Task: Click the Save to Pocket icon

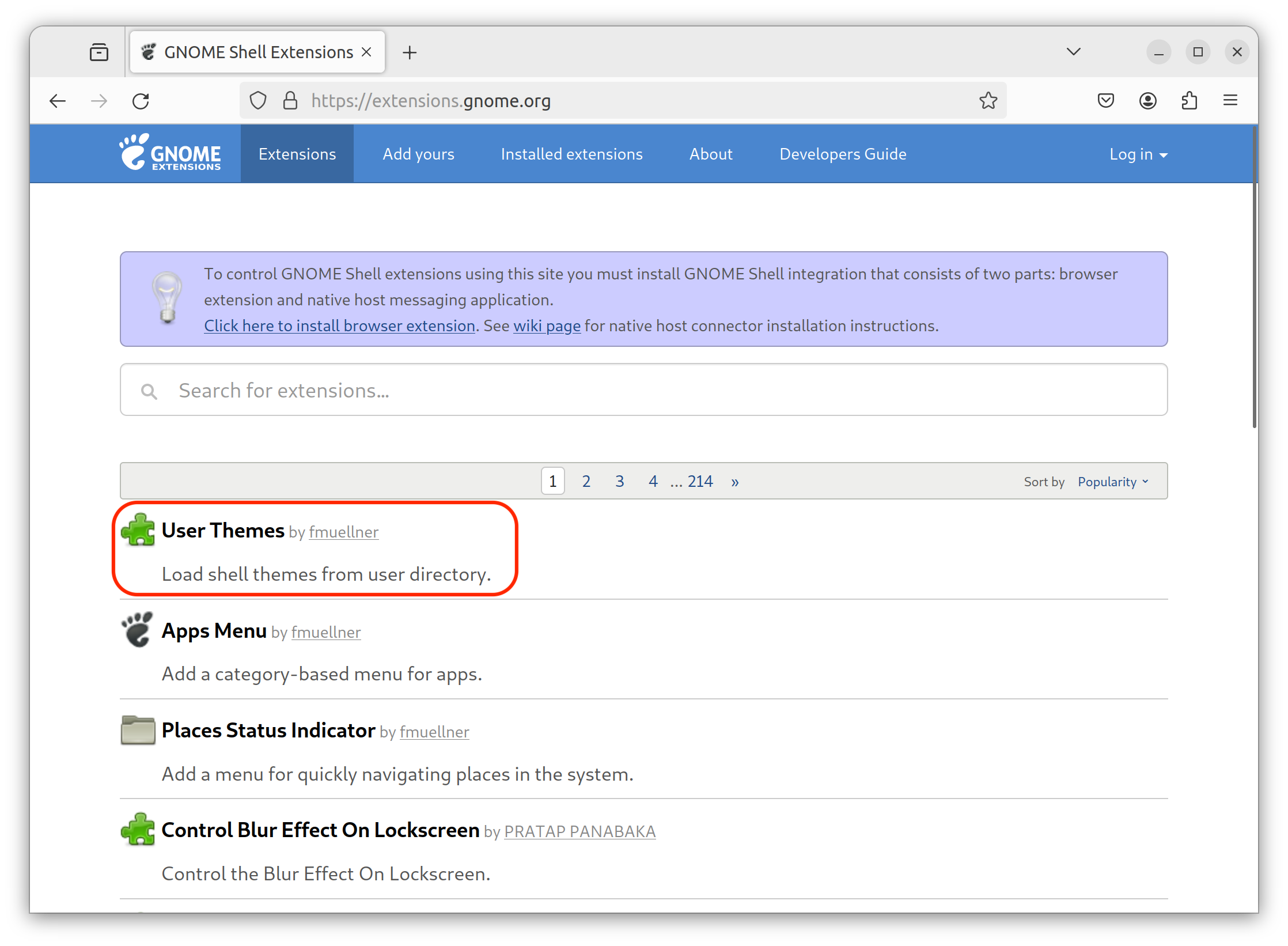Action: click(1105, 101)
